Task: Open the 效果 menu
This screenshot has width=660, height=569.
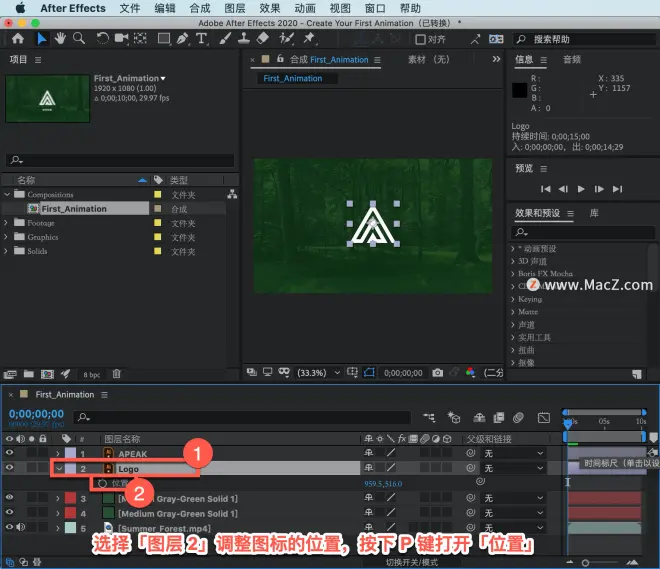Action: pos(270,8)
